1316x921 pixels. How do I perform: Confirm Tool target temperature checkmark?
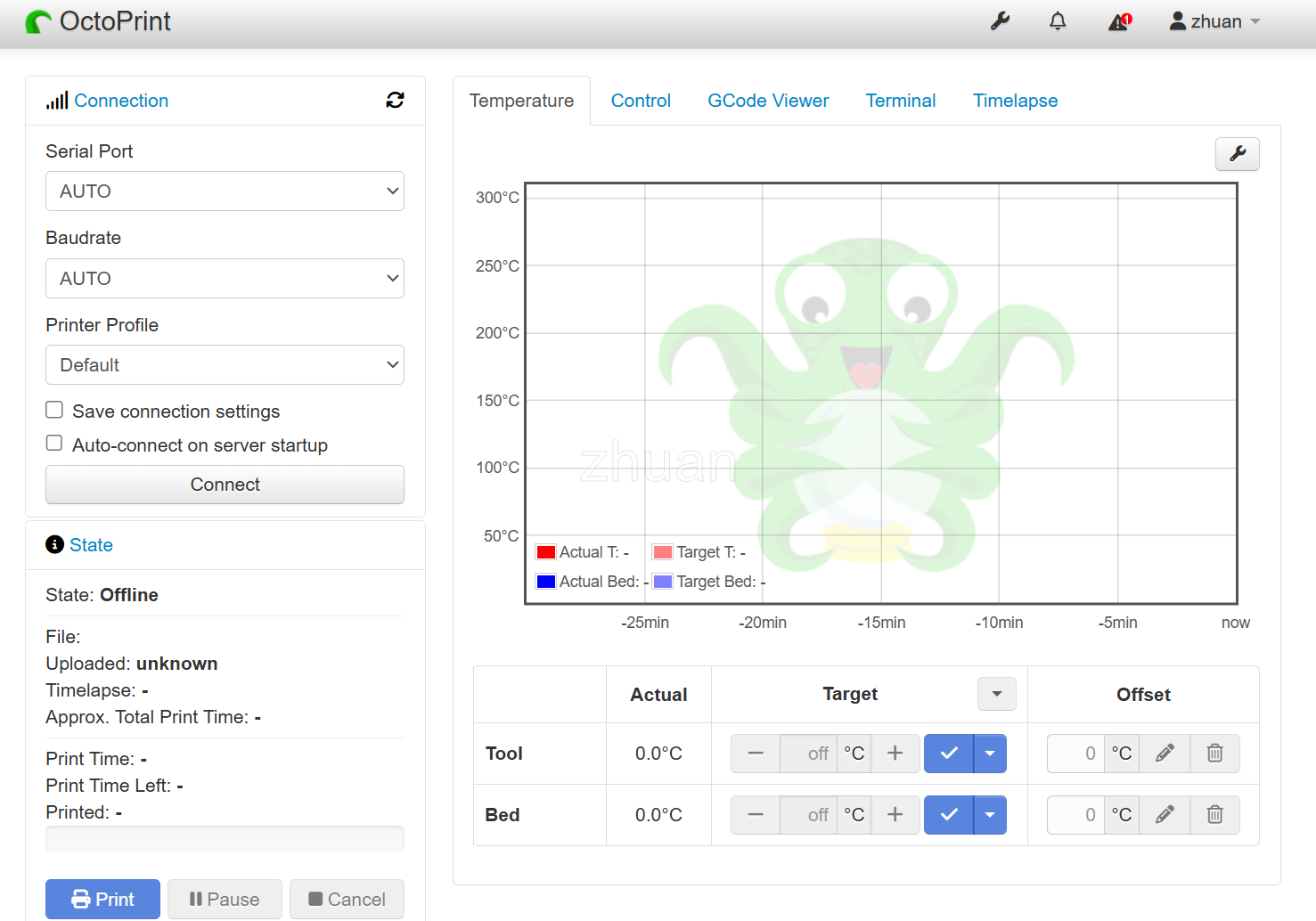click(x=949, y=754)
